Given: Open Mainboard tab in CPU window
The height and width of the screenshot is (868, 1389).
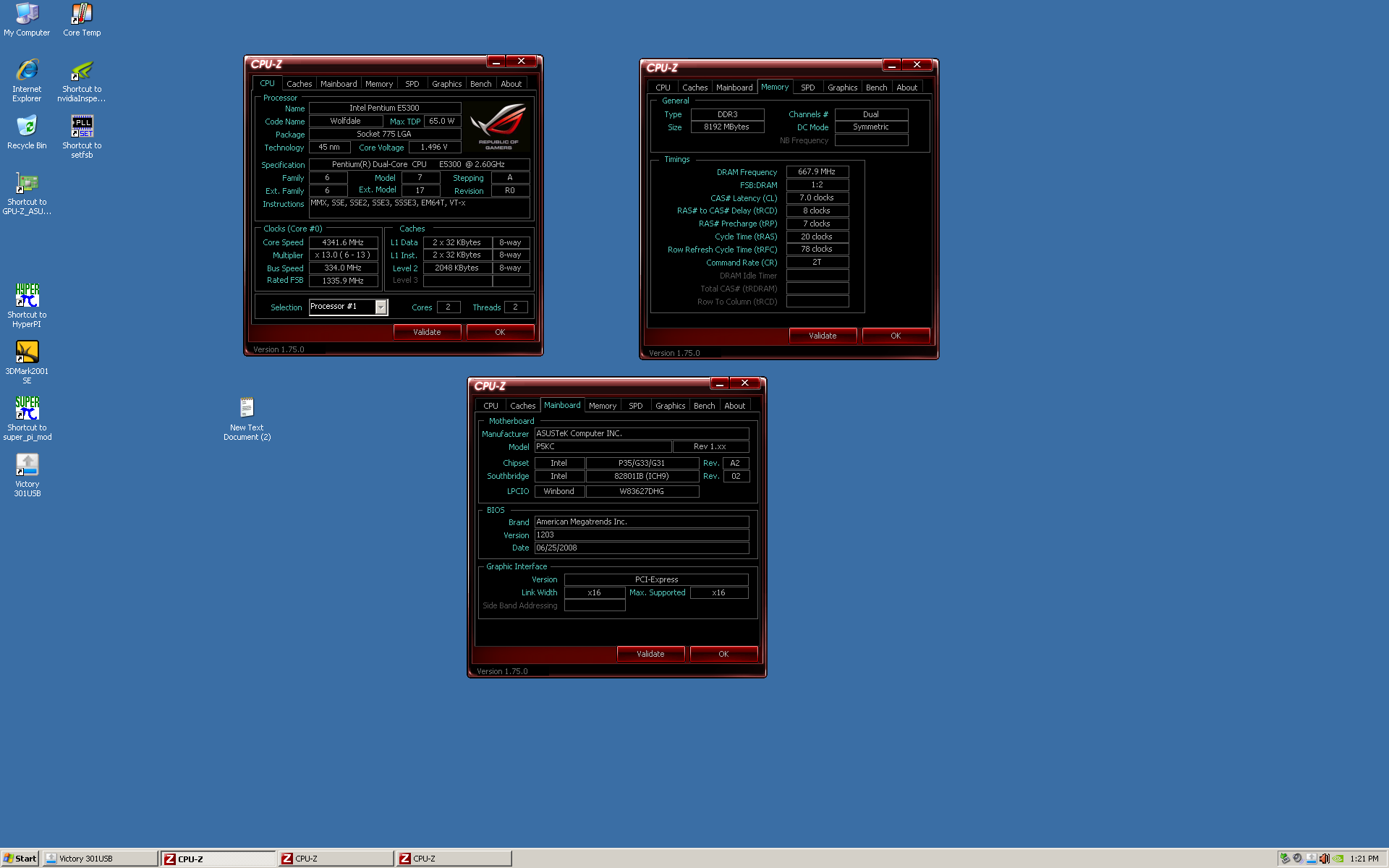Looking at the screenshot, I should (339, 84).
